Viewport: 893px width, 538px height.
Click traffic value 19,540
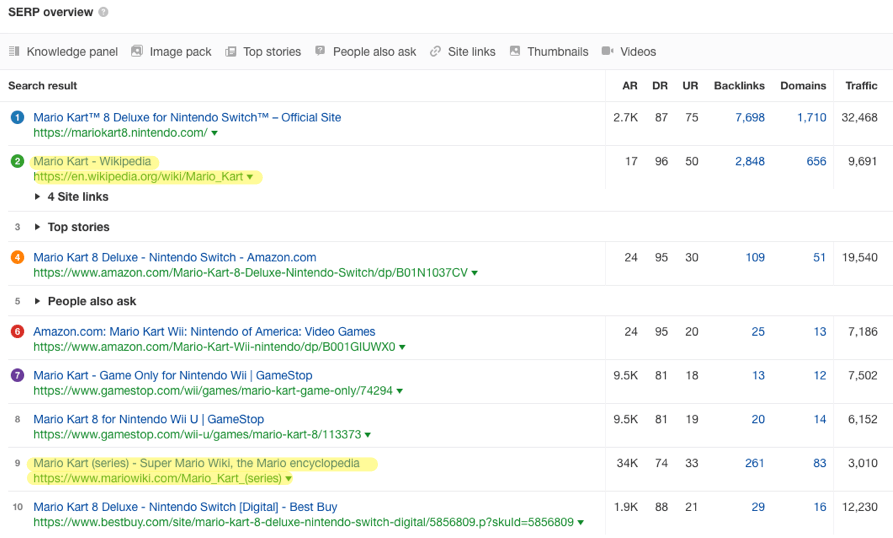pos(859,257)
